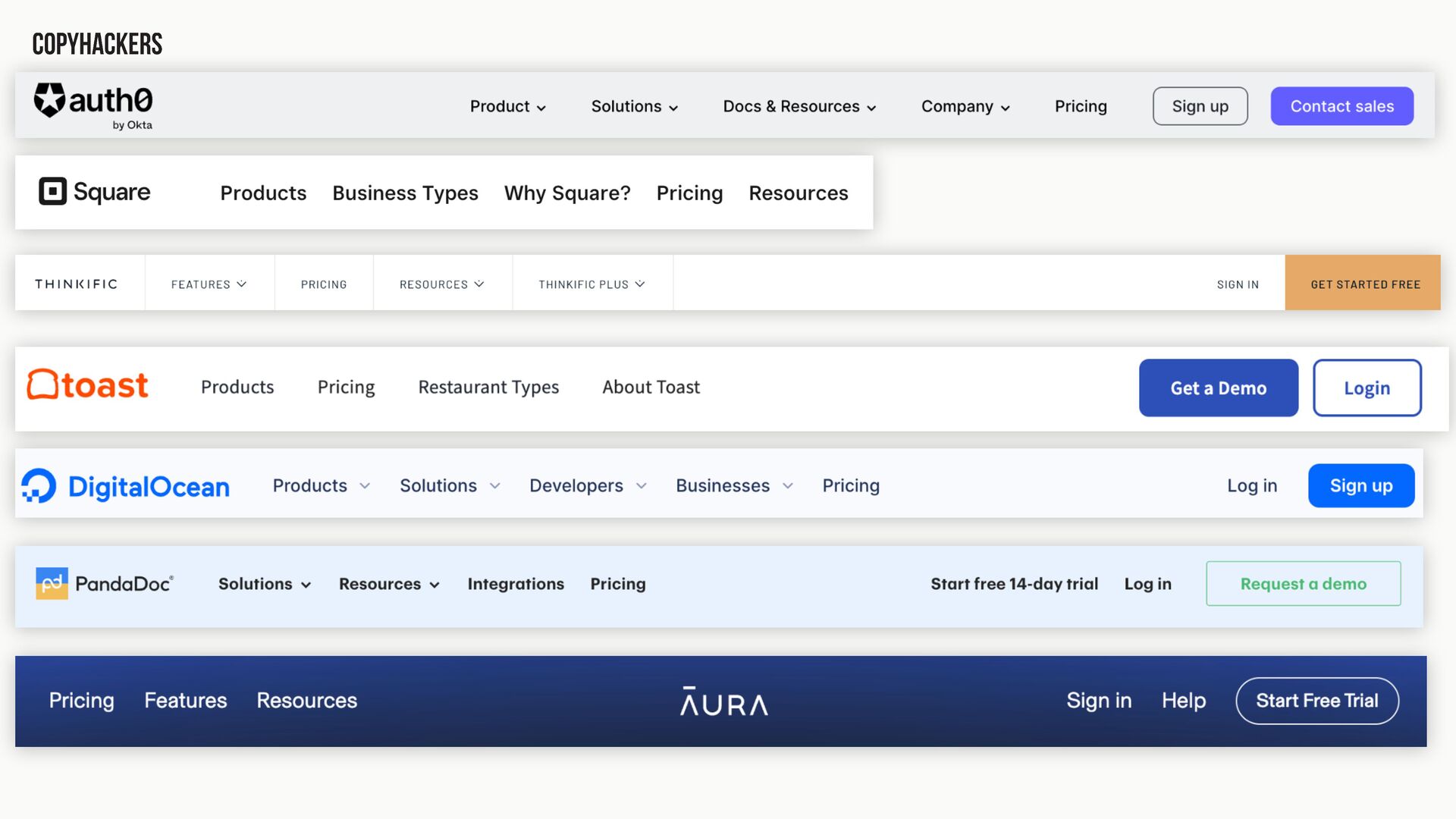Click the DigitalOcean logo
Screen dimensions: 1456x819
click(x=125, y=486)
